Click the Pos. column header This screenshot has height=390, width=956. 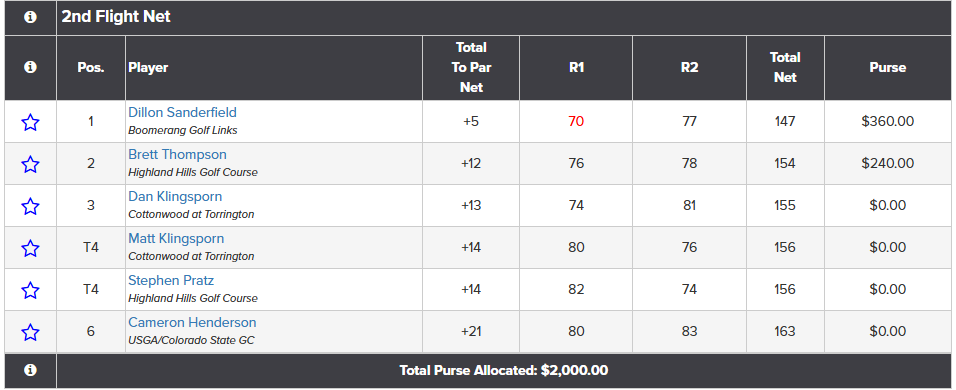91,68
